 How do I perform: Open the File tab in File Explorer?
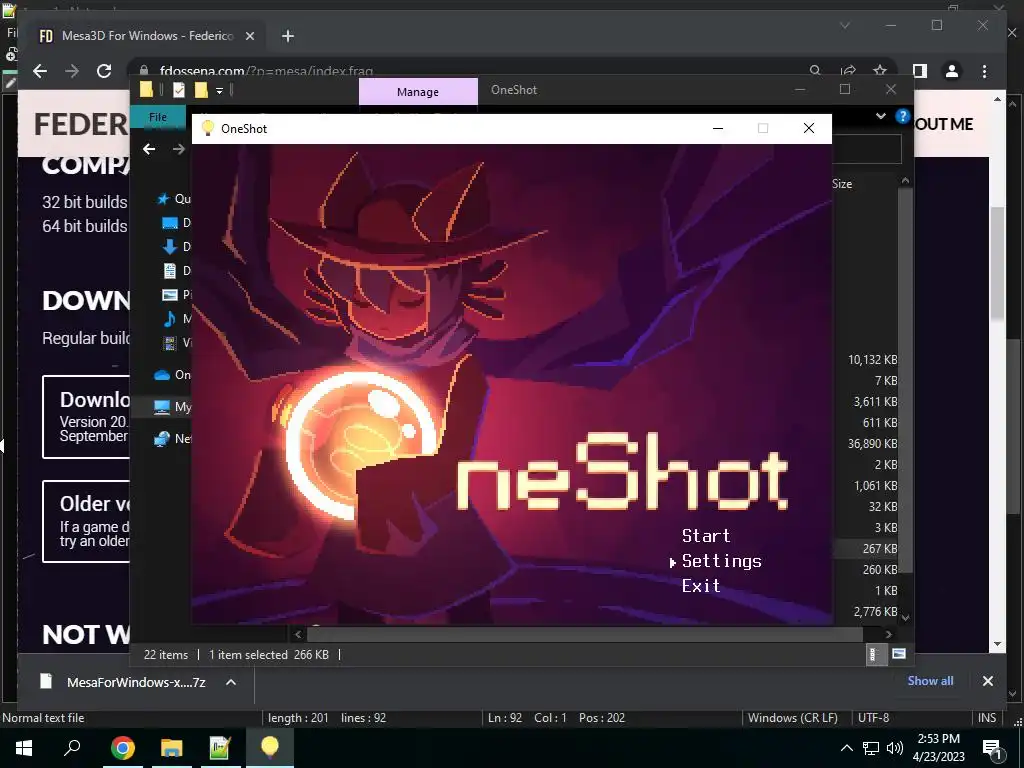pyautogui.click(x=157, y=117)
